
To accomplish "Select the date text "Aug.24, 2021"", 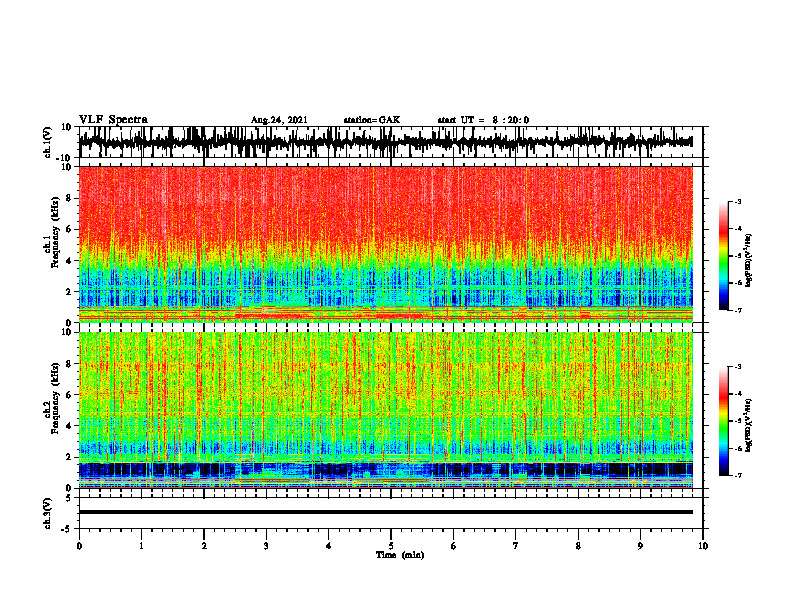I will coord(279,120).
